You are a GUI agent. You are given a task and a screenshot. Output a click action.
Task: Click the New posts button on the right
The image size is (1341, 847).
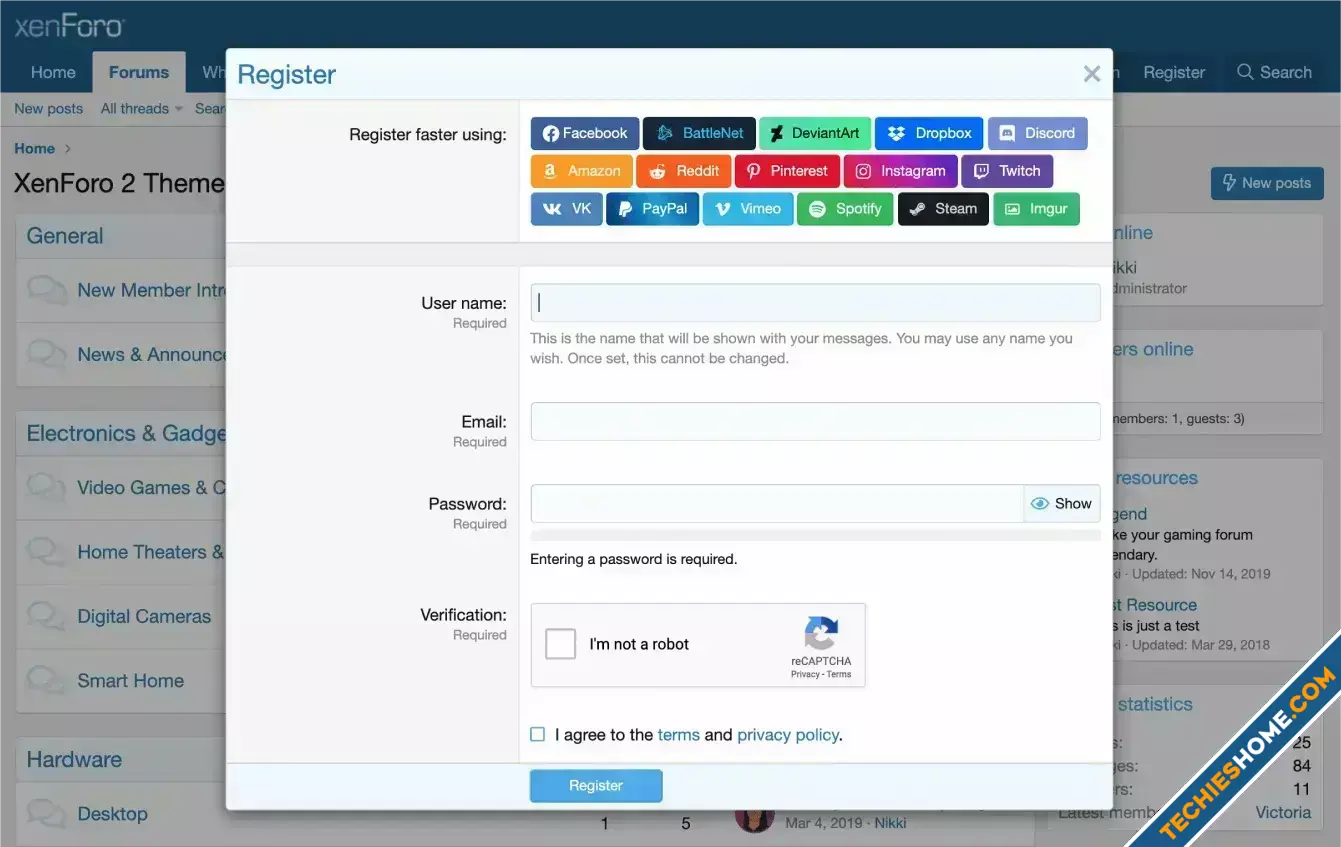[x=1267, y=183]
